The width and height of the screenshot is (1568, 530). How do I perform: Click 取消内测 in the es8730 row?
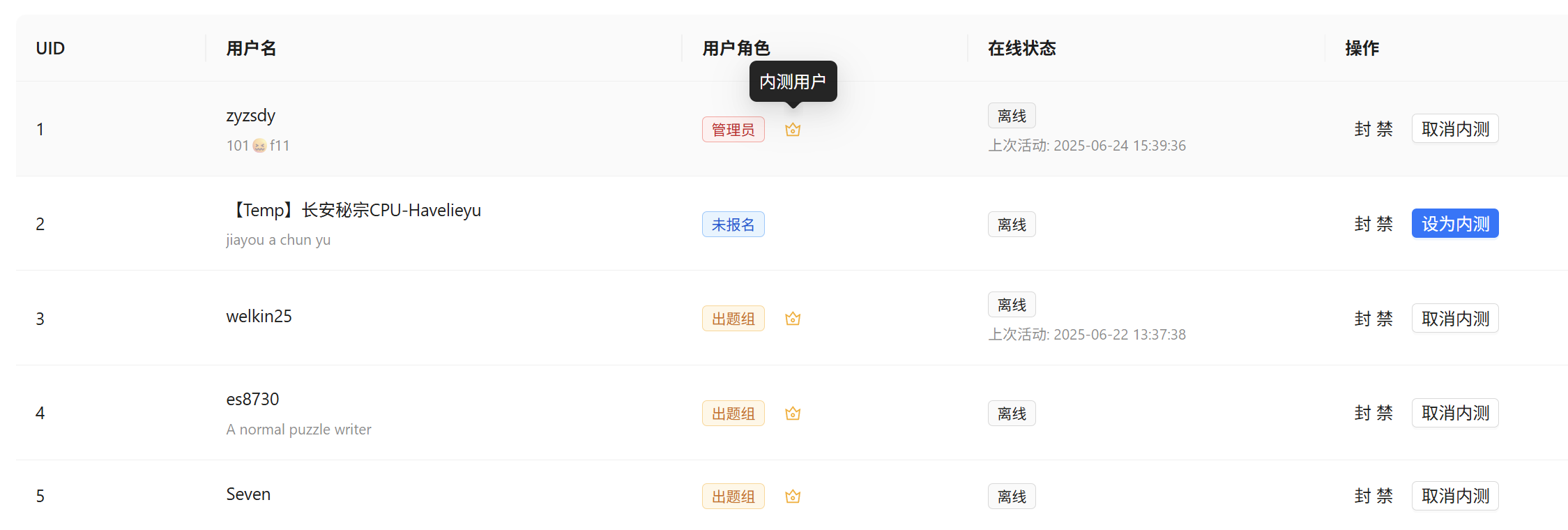tap(1454, 414)
